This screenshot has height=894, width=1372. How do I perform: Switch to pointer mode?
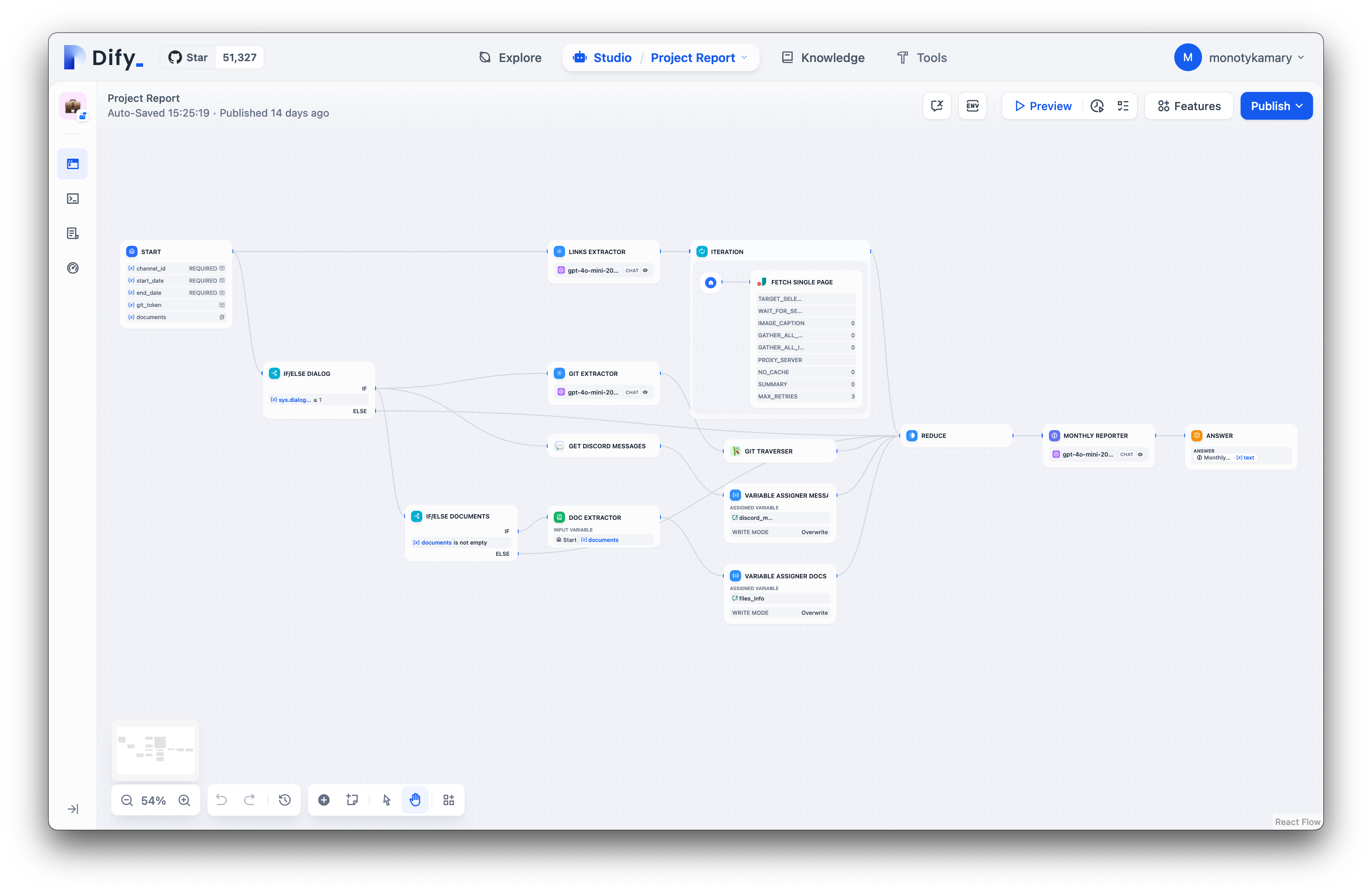[387, 800]
